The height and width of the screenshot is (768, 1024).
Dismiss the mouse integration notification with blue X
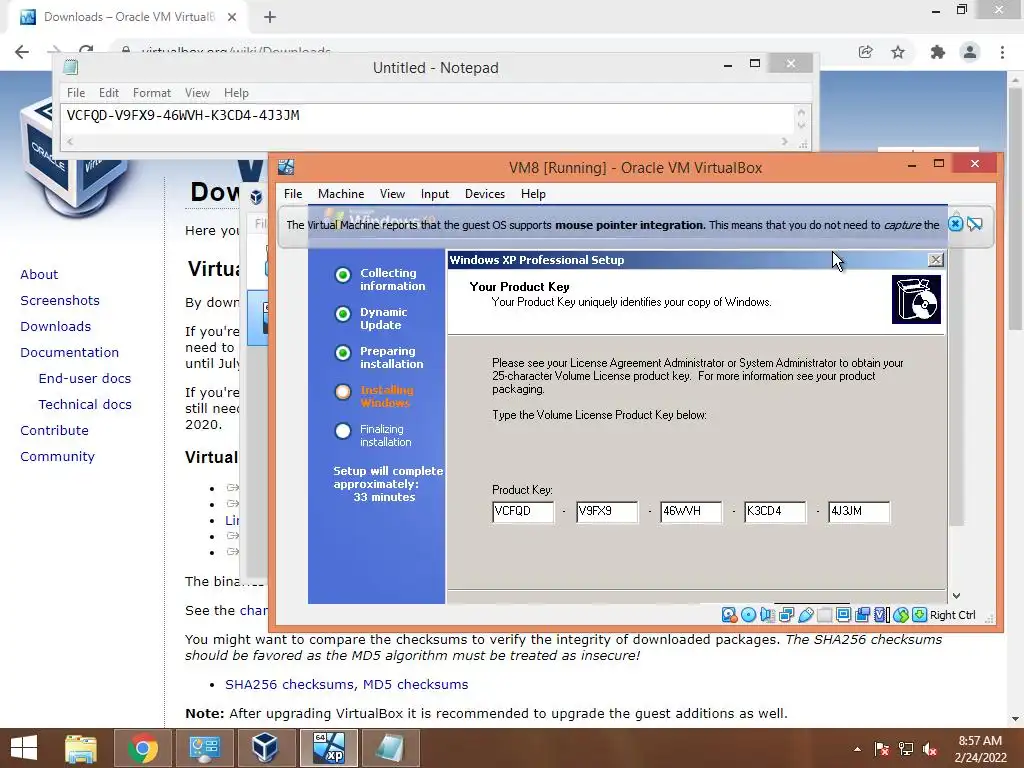[x=955, y=224]
